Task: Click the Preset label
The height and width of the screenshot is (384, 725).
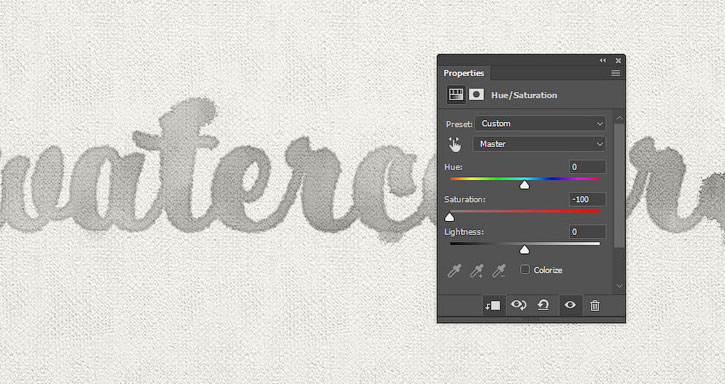Action: click(459, 124)
